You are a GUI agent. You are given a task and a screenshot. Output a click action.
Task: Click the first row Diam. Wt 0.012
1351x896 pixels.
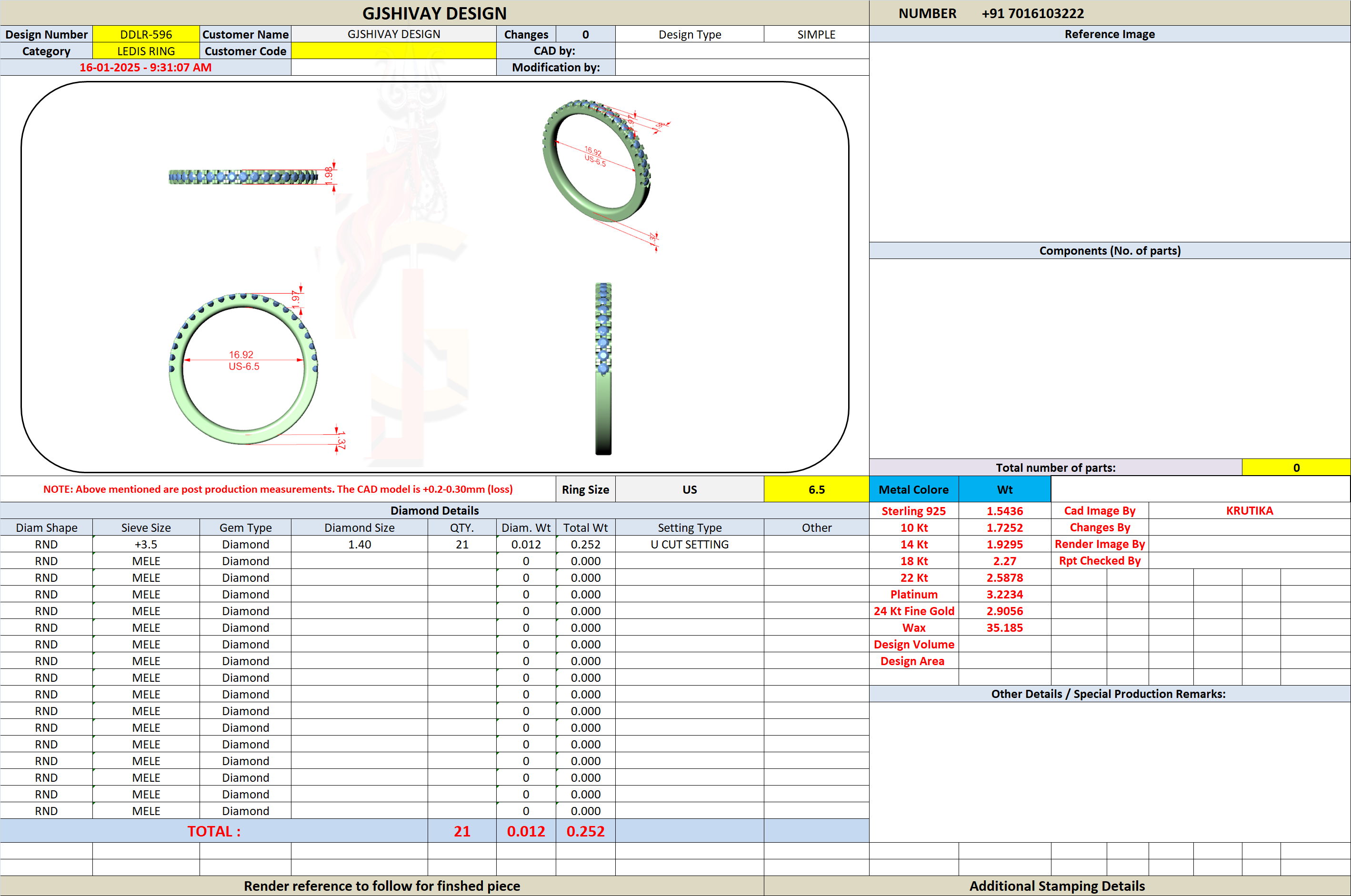[526, 544]
